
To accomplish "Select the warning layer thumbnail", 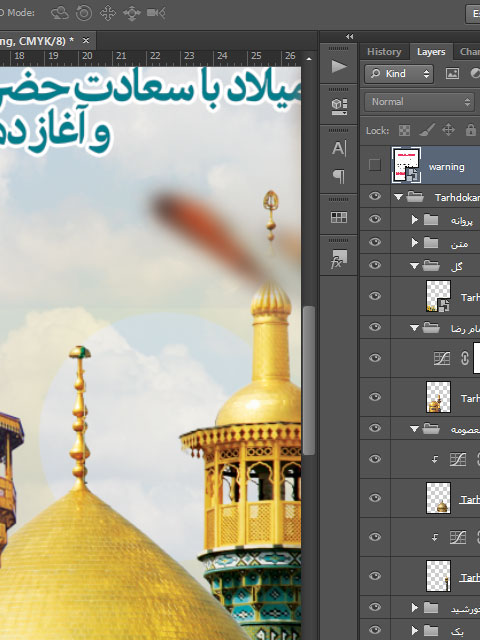I will (406, 165).
